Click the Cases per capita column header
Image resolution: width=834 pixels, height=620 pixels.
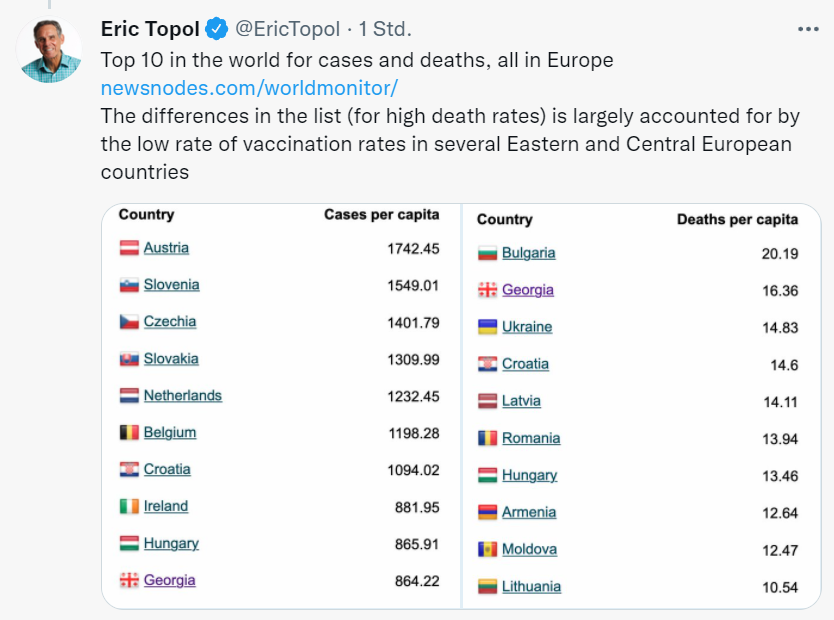381,214
